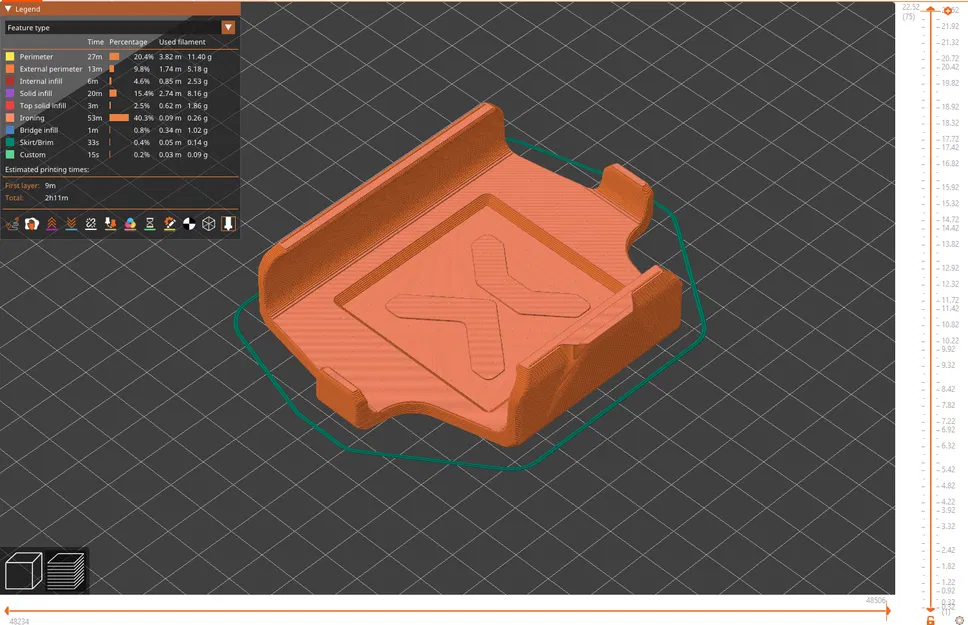Show deretractions using down-chevrons icon
968x625 pixels.
pos(71,224)
